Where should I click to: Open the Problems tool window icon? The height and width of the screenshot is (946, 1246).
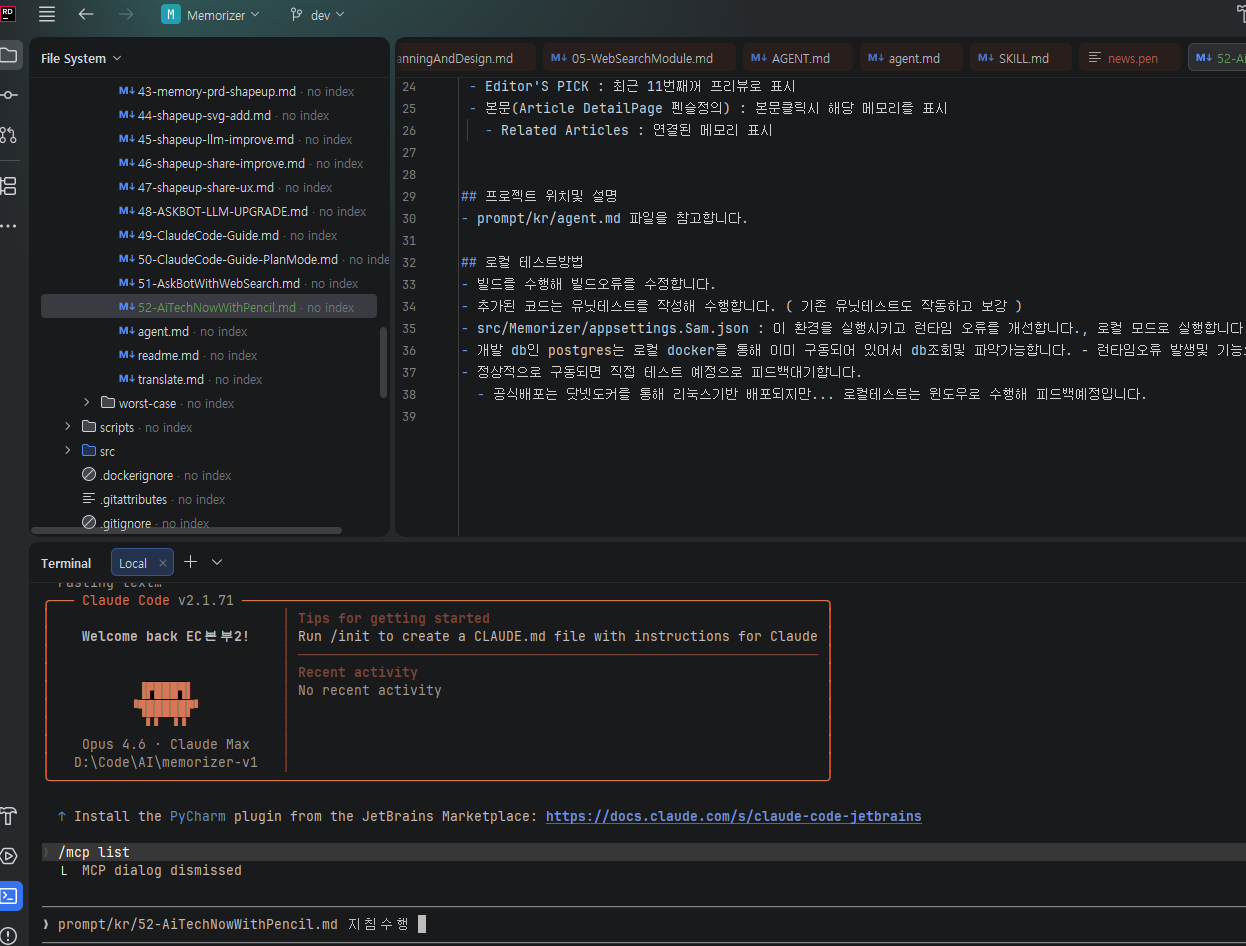[x=9, y=936]
